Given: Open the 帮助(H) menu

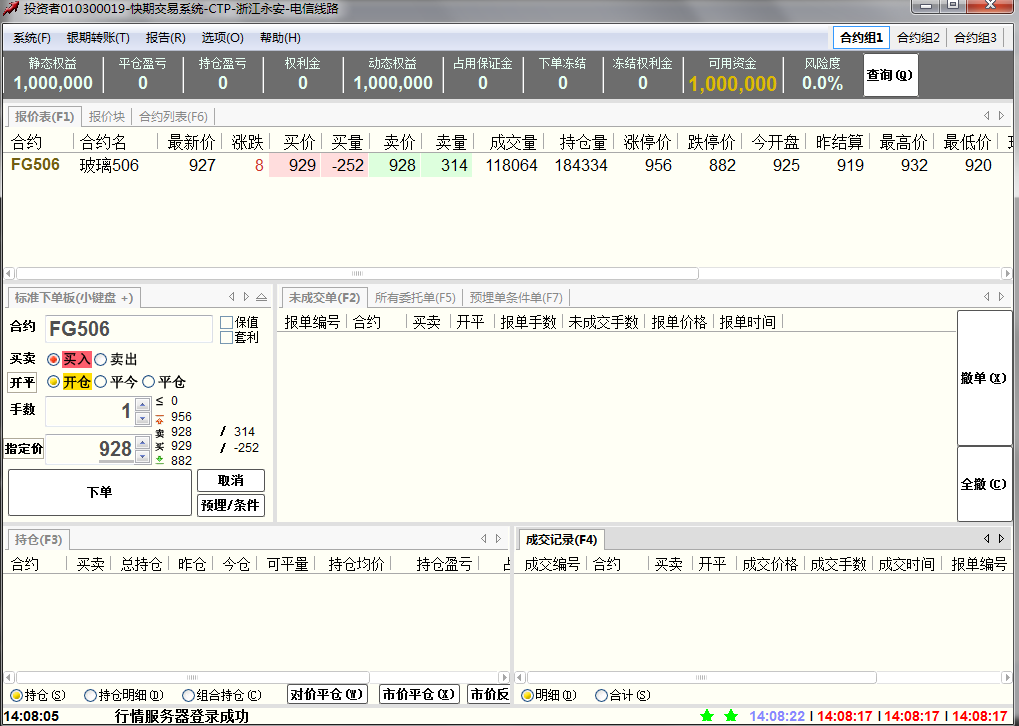Looking at the screenshot, I should coord(280,38).
